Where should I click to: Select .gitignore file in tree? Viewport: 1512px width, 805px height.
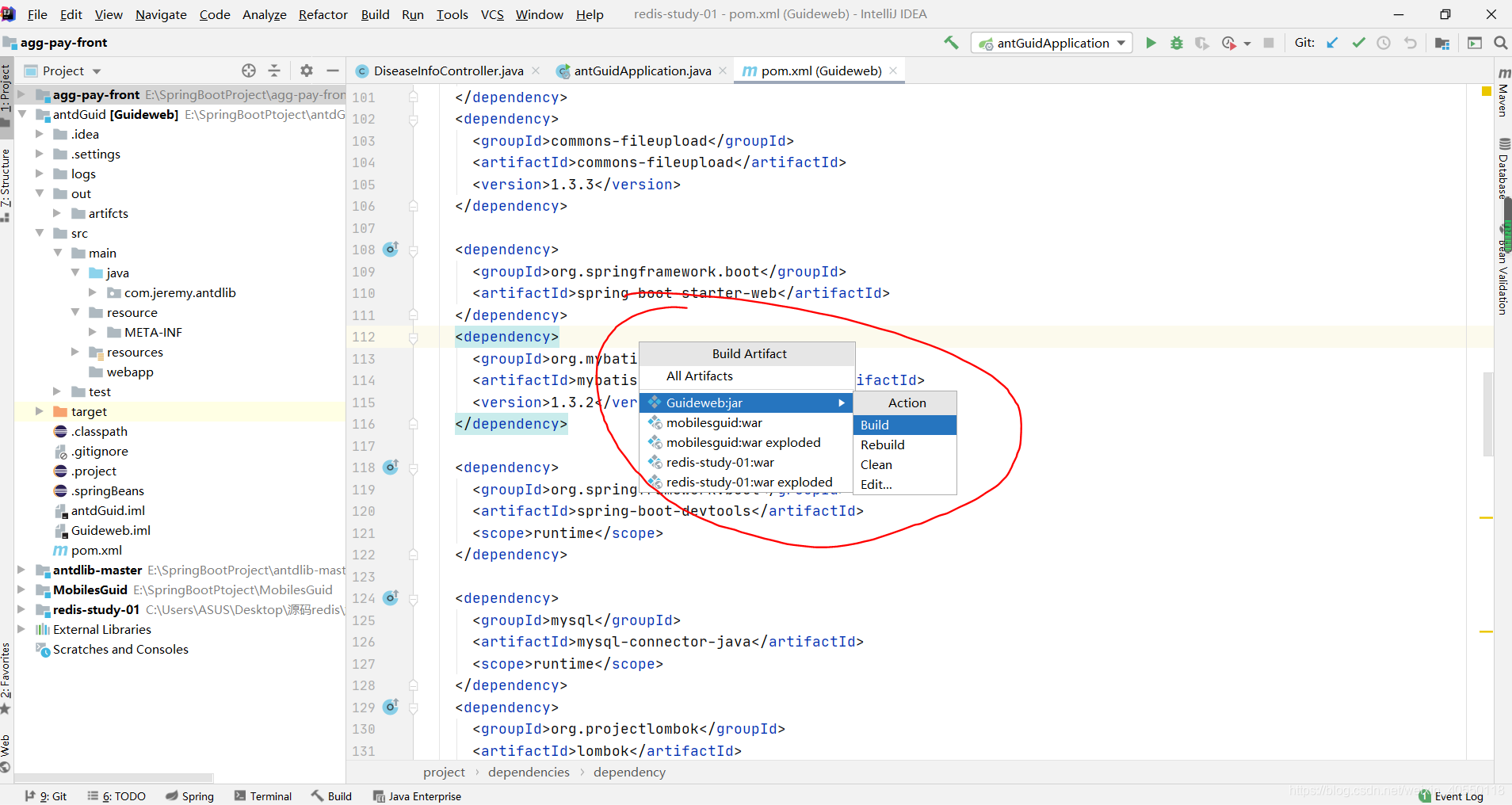[x=99, y=451]
